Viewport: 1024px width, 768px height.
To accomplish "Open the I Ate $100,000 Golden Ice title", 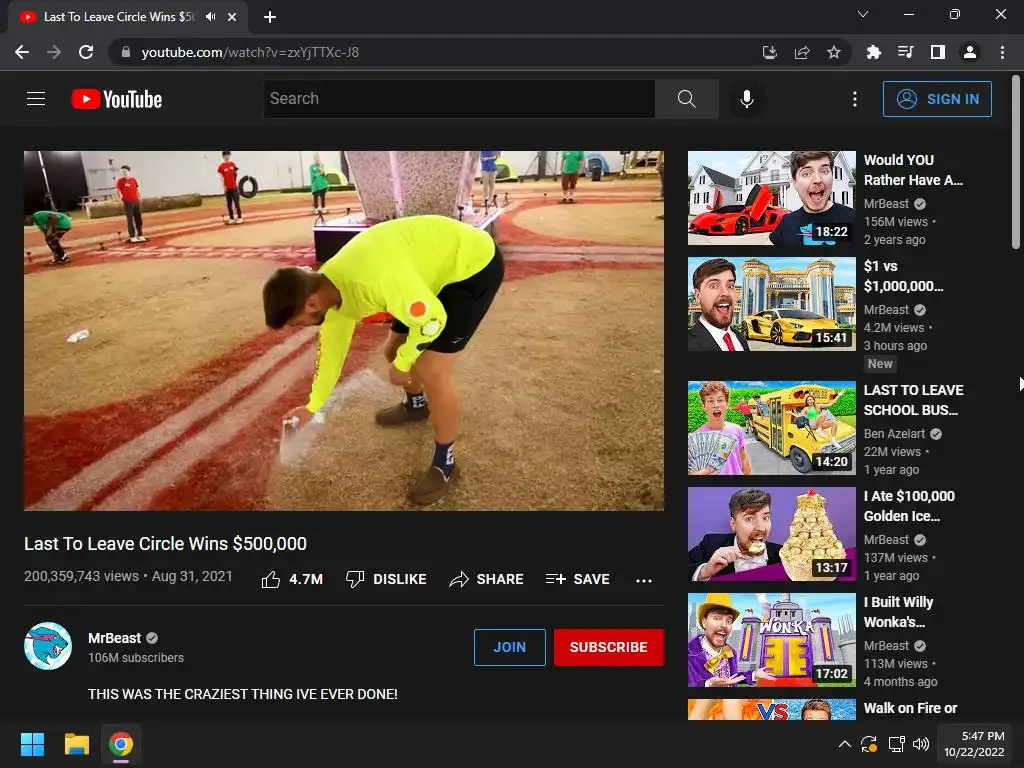I will [x=909, y=505].
